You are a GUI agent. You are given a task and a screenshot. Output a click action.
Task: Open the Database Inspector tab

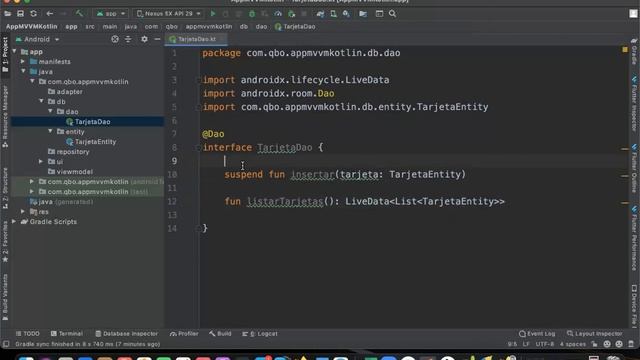click(127, 333)
